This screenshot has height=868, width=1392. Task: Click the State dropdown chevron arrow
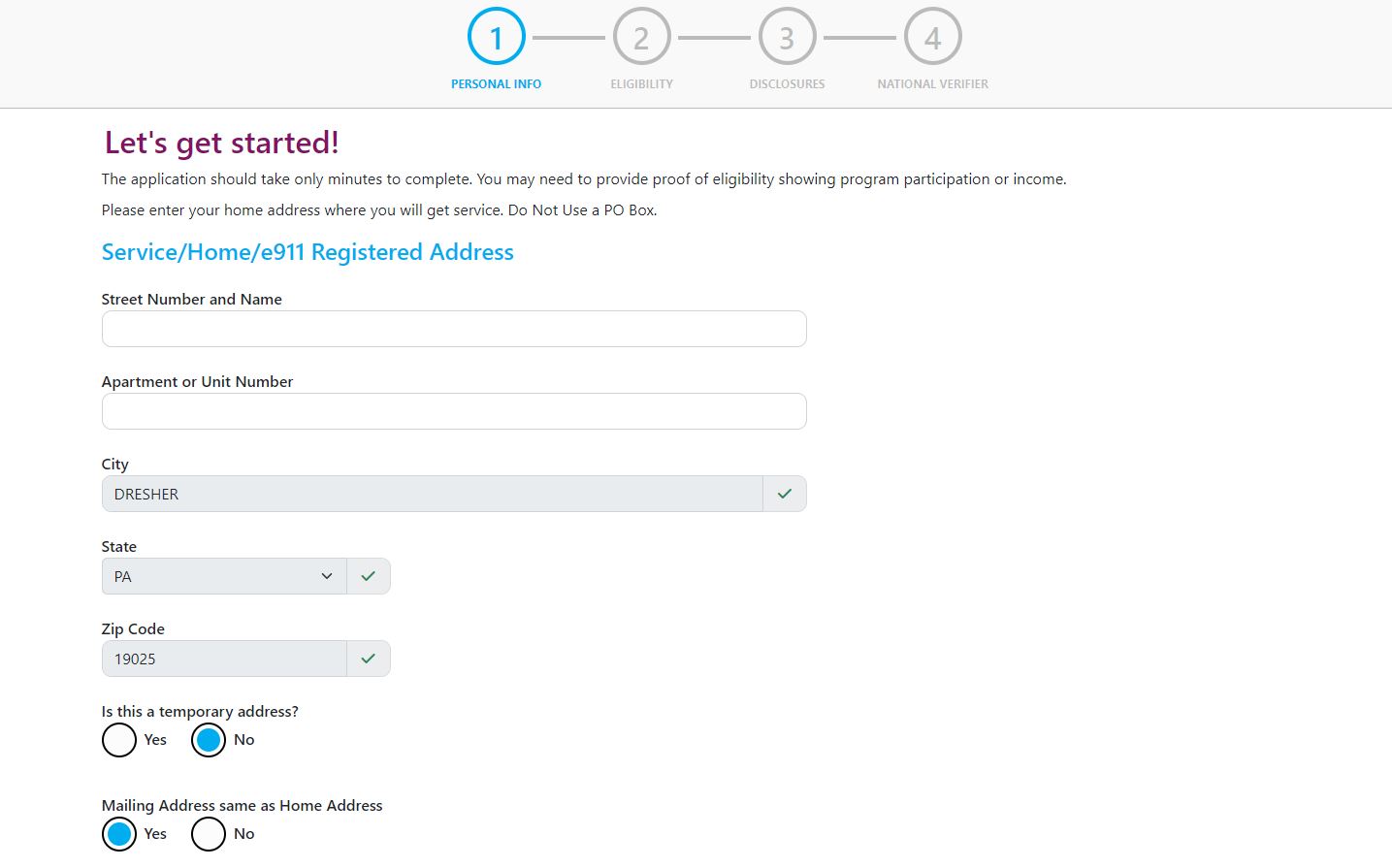pyautogui.click(x=327, y=576)
